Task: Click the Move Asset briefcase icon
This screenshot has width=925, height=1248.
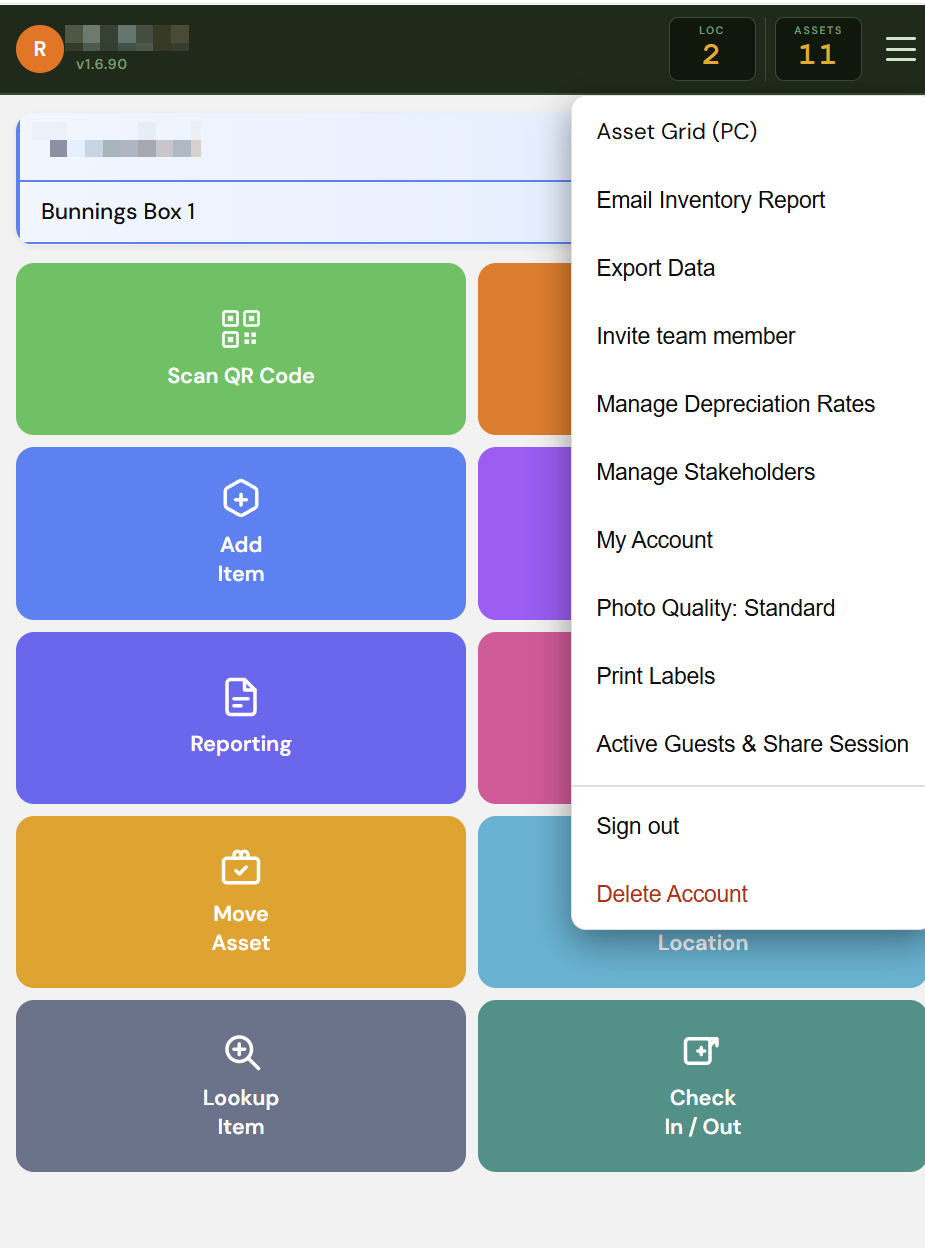Action: click(x=240, y=868)
